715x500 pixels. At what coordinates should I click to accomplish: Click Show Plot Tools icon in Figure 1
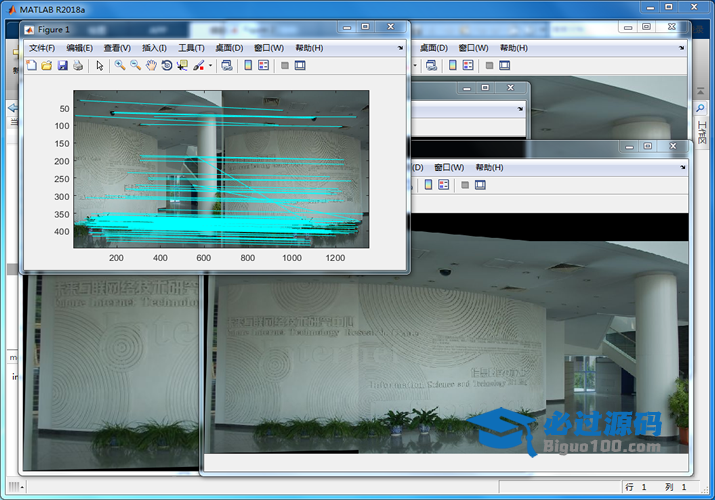coord(299,66)
